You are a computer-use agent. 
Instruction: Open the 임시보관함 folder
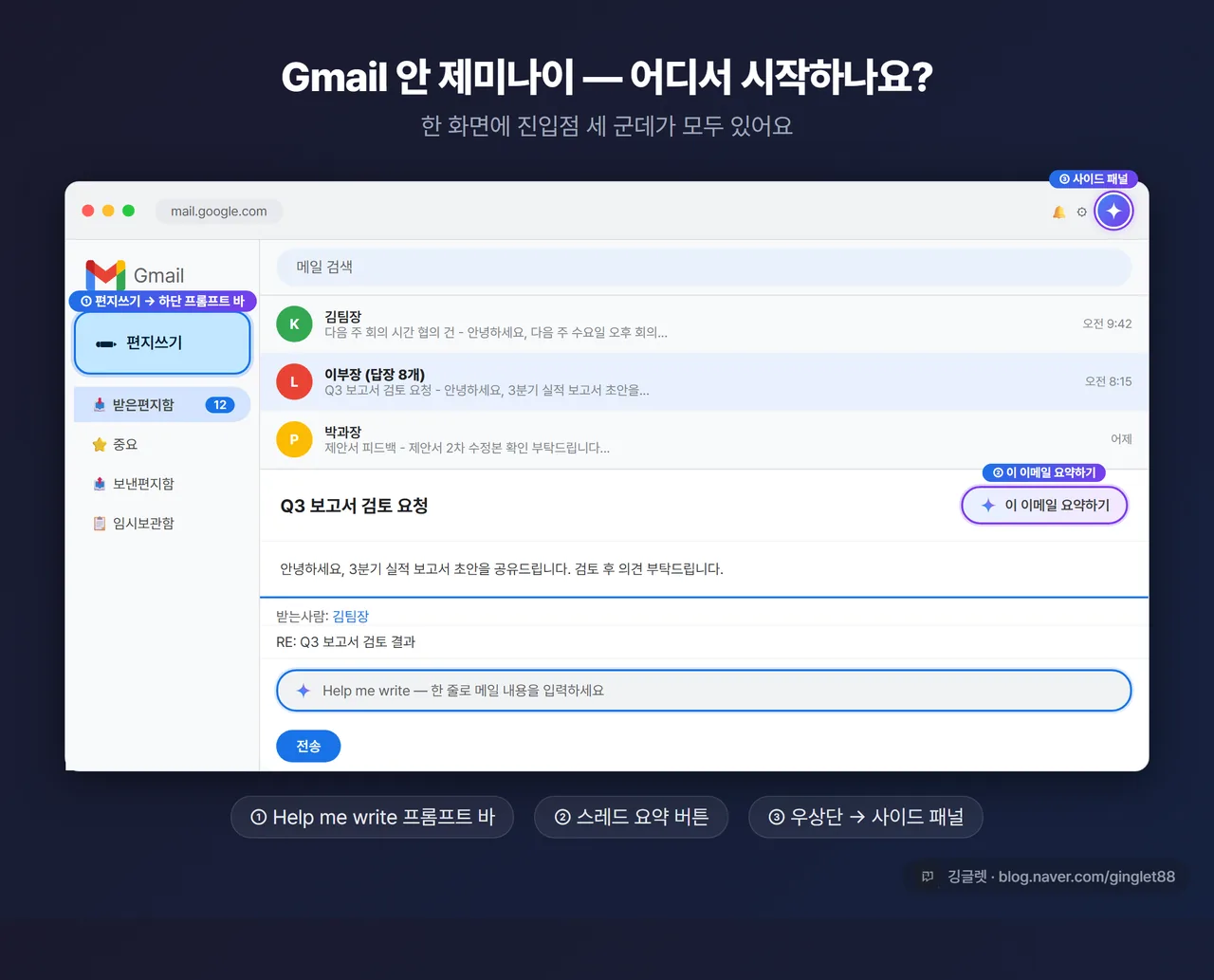tap(162, 523)
